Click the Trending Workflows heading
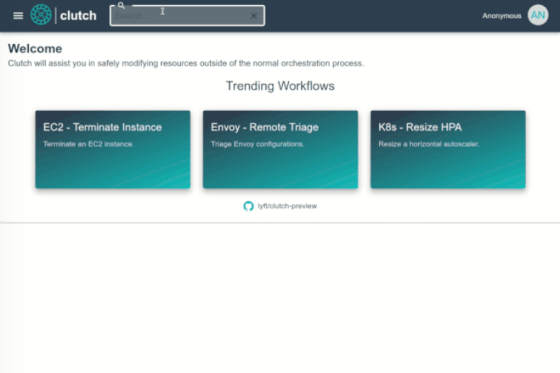 tap(280, 86)
